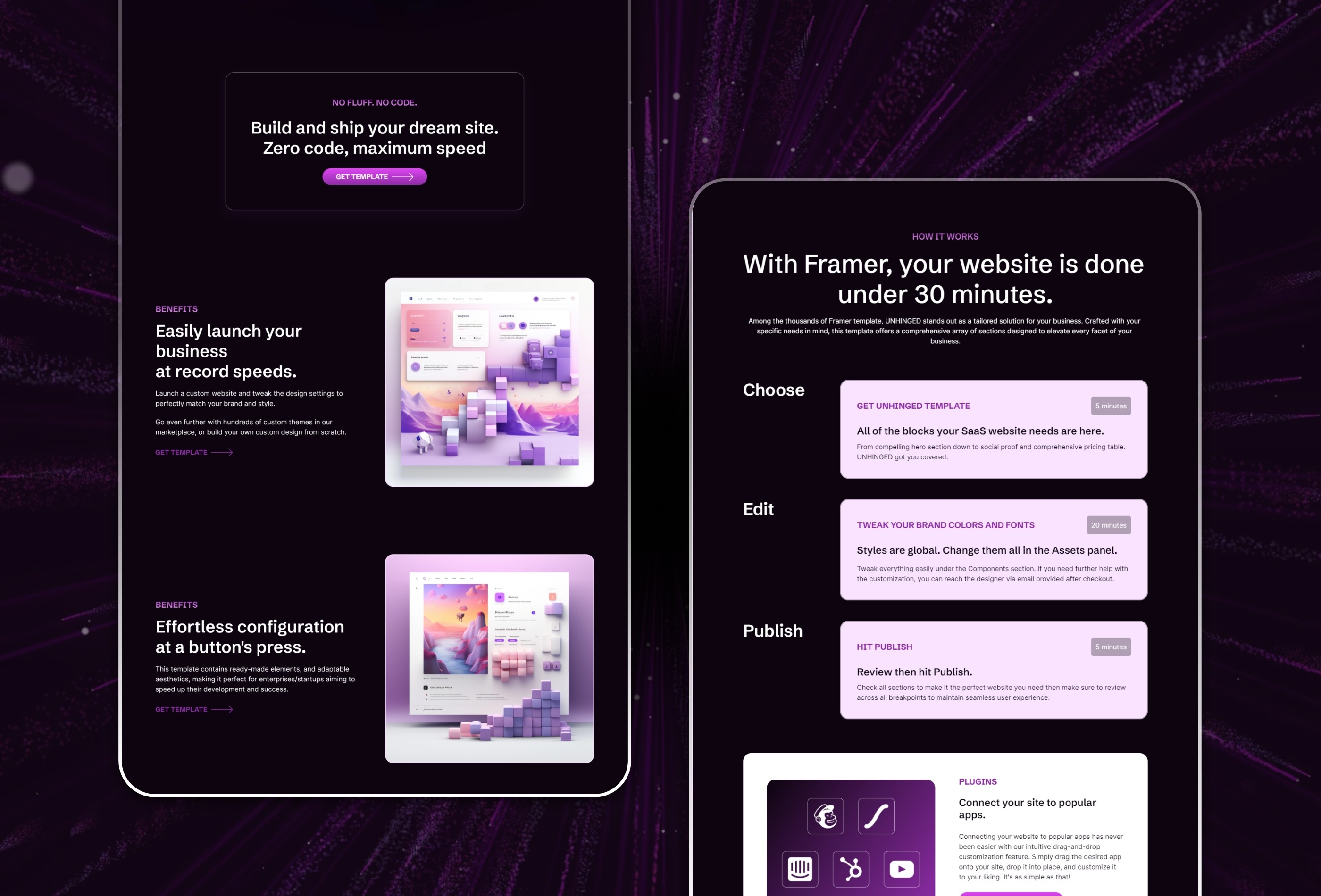The width and height of the screenshot is (1321, 896).
Task: Click the GET TEMPLATE arrow button
Action: pos(374,176)
